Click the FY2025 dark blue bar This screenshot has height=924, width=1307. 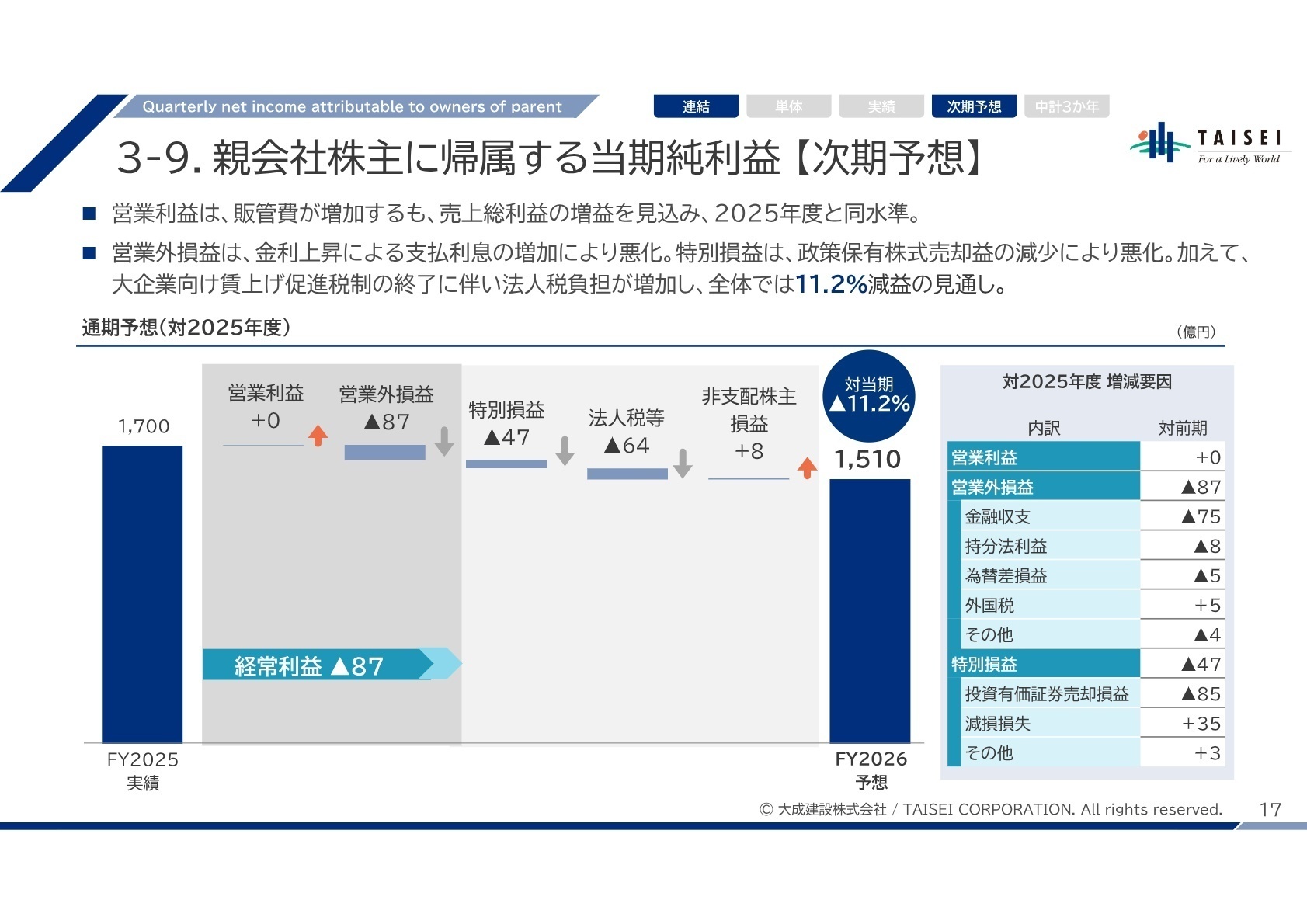point(142,594)
